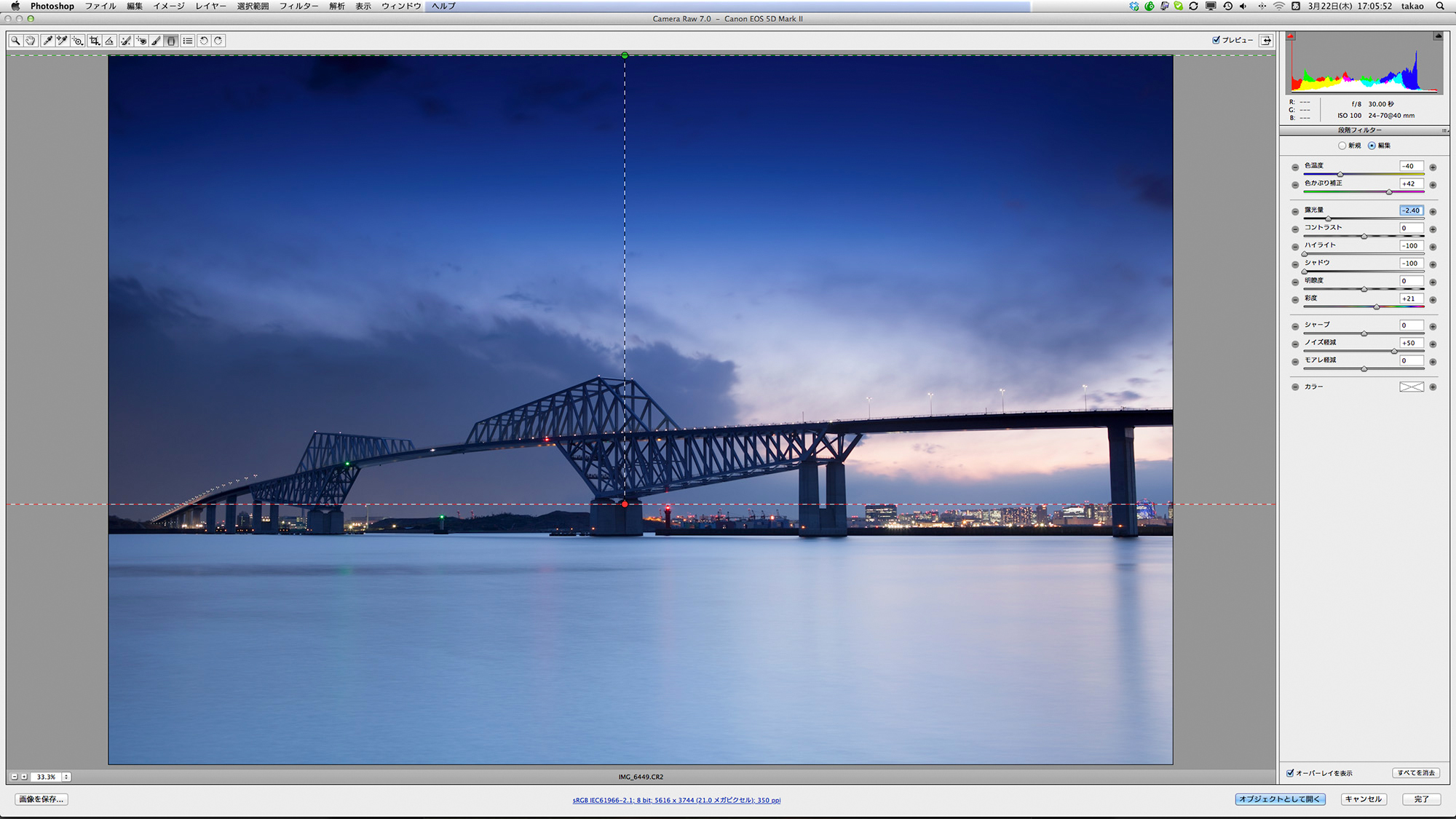Open the 段階フィルター panel options menu

(1444, 130)
